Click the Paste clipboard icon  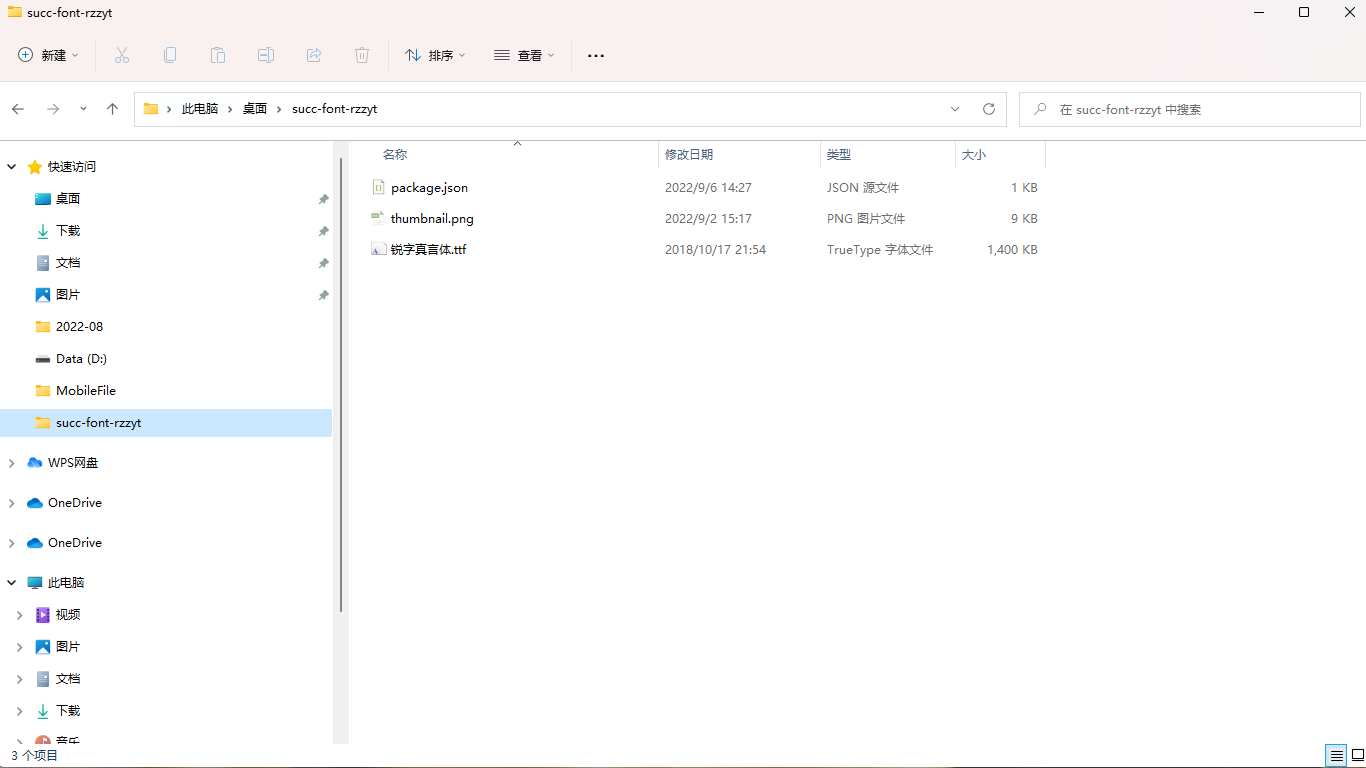(218, 55)
